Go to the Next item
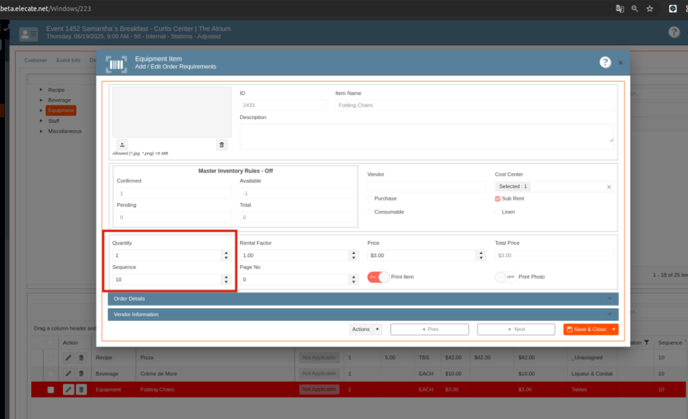 (516, 329)
